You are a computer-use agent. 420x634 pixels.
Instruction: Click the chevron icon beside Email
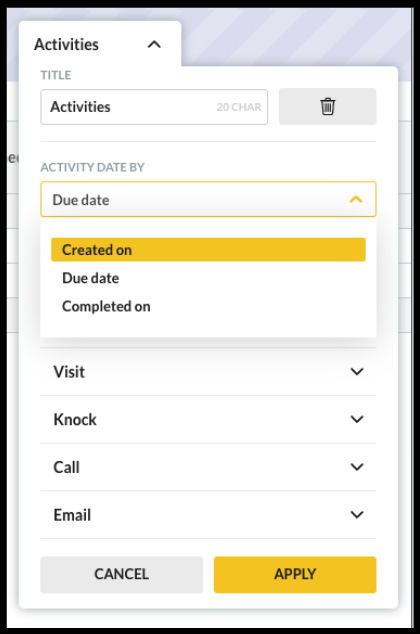click(357, 515)
